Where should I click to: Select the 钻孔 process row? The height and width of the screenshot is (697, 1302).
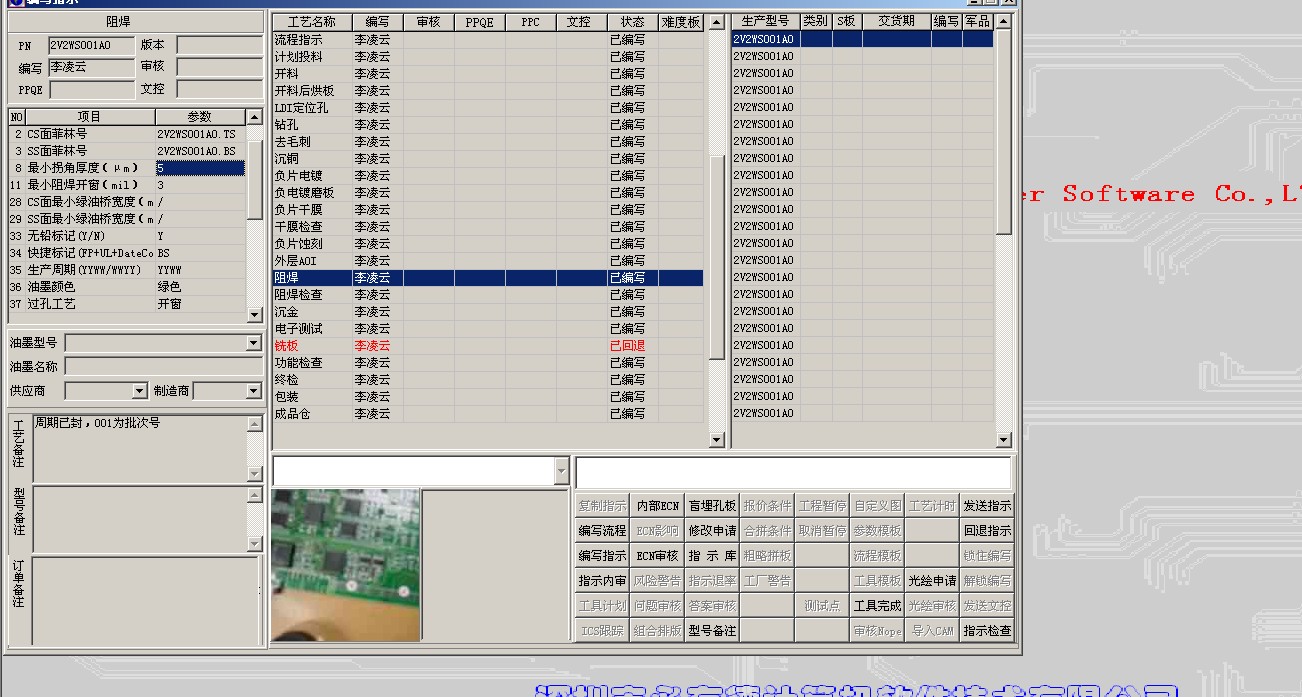point(488,125)
